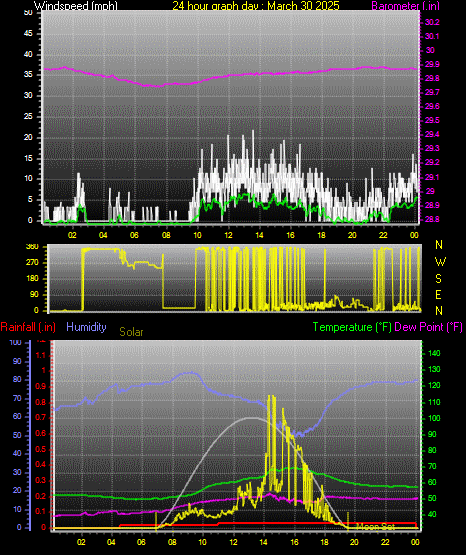The width and height of the screenshot is (466, 555).
Task: Click the 06 hour tick under wind graph
Action: pos(134,235)
